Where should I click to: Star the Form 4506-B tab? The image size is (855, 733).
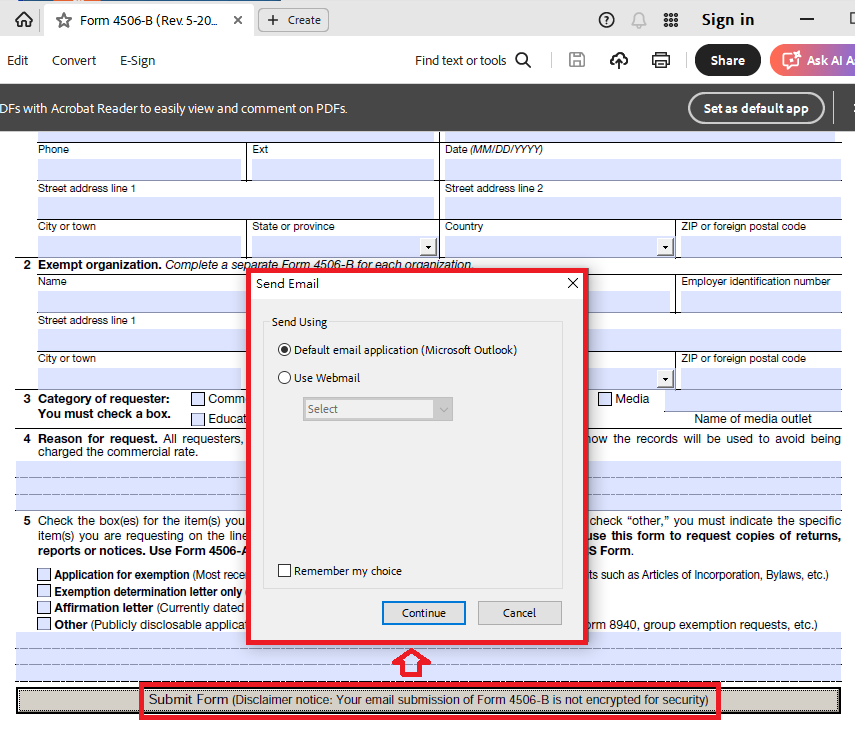(x=64, y=21)
